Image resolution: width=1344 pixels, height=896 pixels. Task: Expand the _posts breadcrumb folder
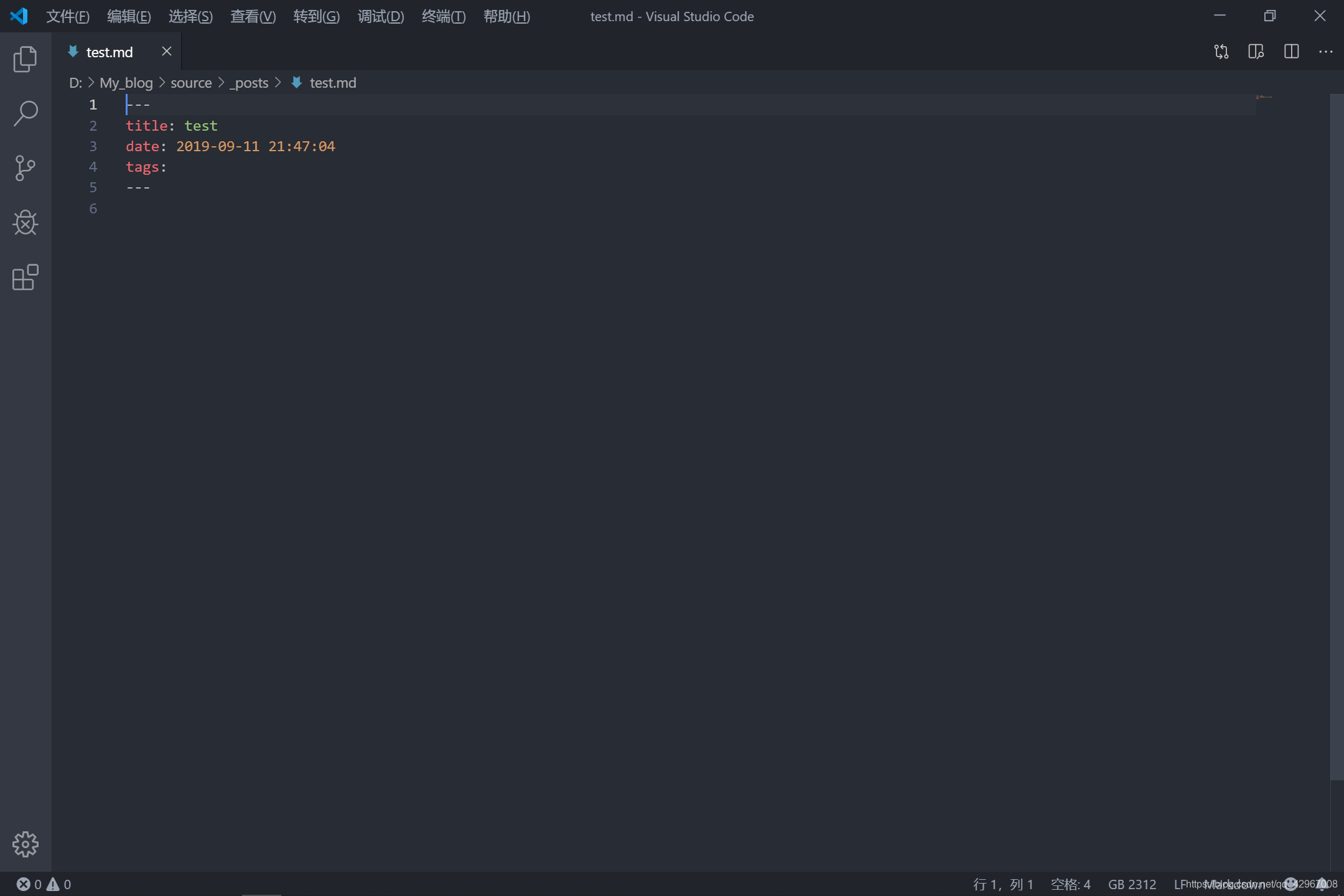click(x=249, y=83)
